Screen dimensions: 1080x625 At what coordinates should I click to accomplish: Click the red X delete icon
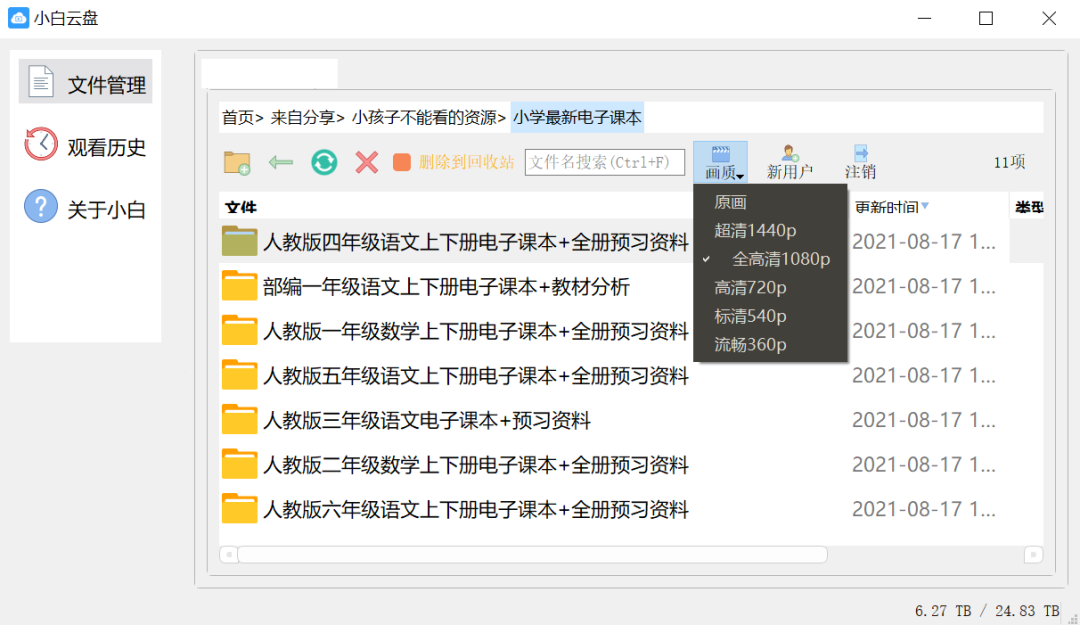(366, 163)
